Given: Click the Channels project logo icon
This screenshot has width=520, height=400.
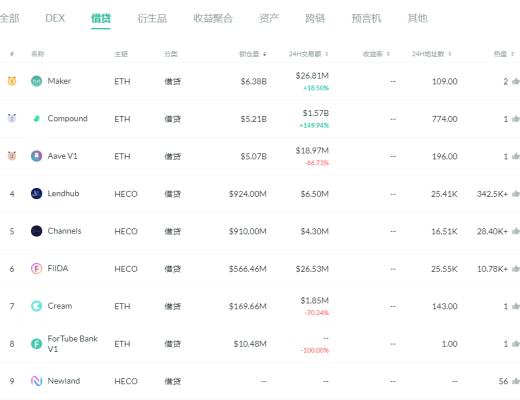Looking at the screenshot, I should [x=36, y=231].
